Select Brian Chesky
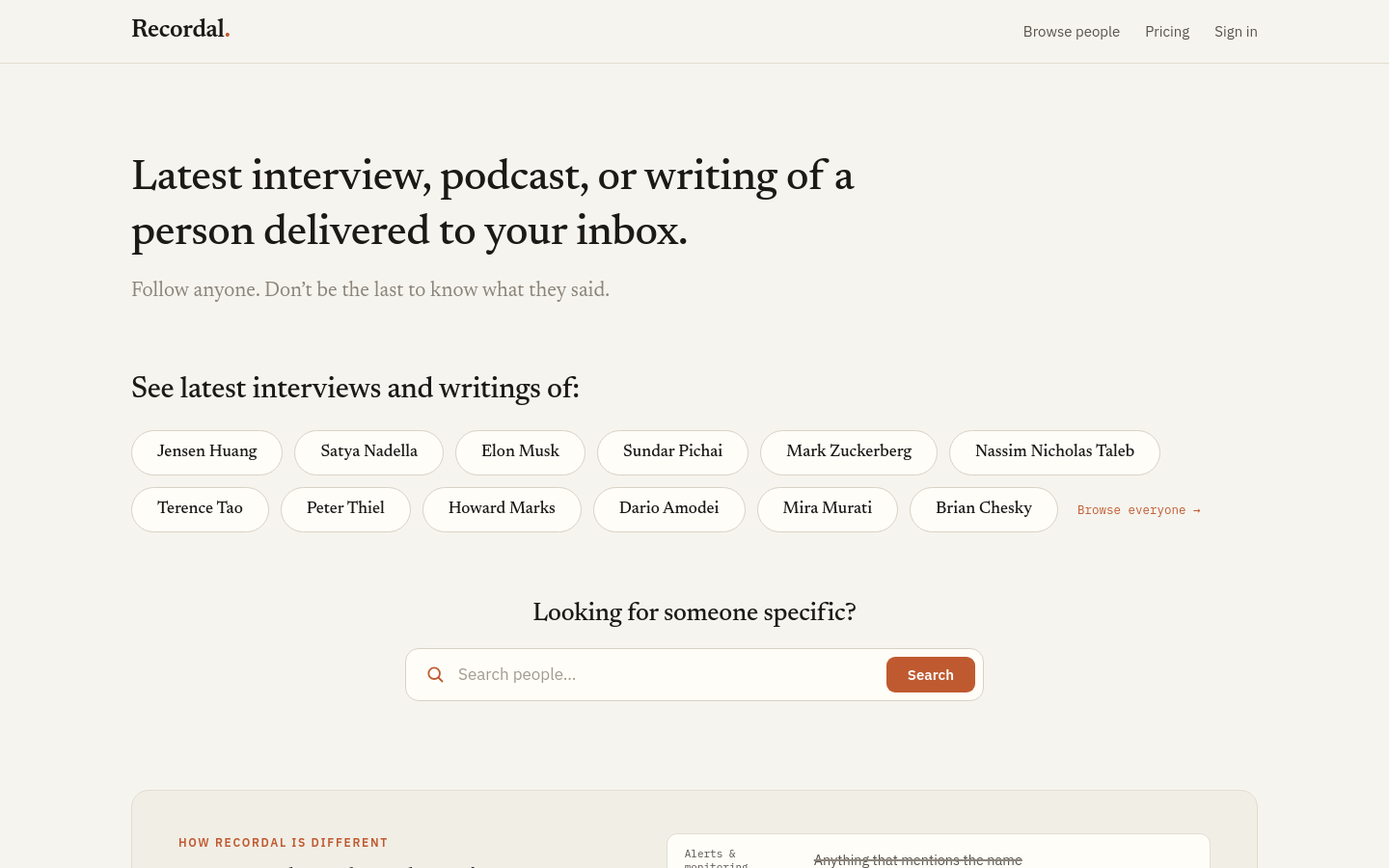The height and width of the screenshot is (868, 1389). [984, 509]
